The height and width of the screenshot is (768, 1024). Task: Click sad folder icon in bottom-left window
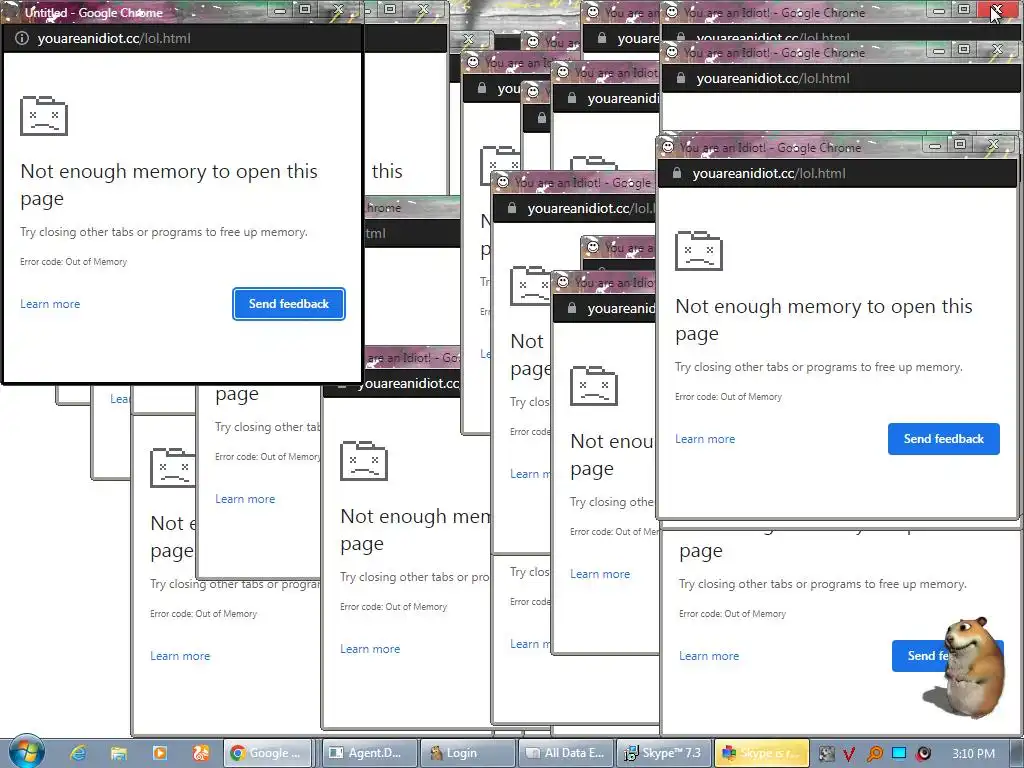[172, 468]
